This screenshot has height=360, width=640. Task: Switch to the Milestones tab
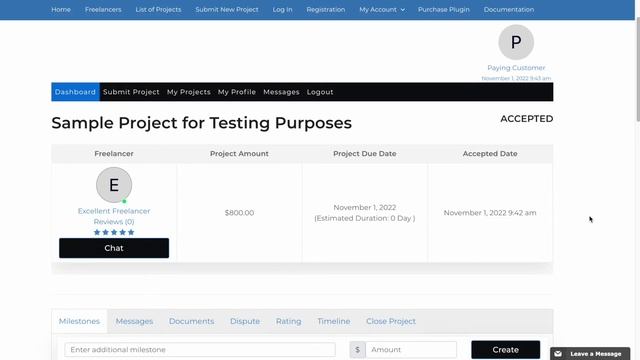(x=79, y=321)
